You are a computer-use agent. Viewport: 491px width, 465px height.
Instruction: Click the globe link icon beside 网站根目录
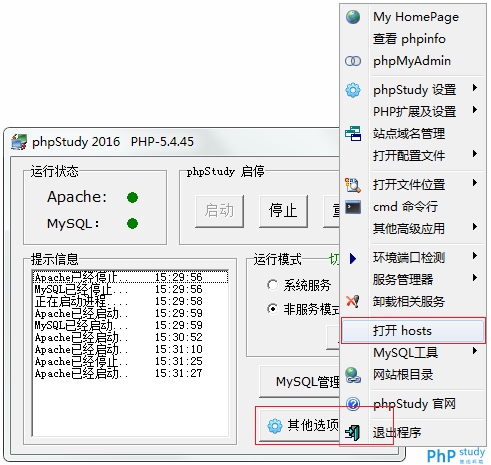(x=353, y=375)
